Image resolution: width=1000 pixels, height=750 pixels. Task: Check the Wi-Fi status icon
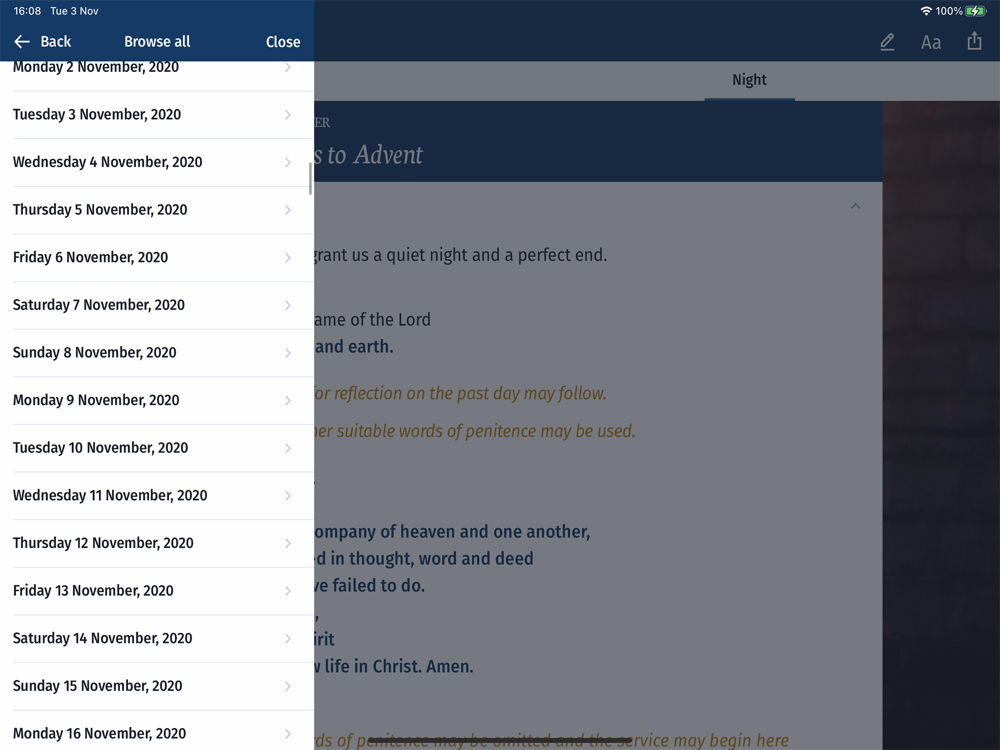926,11
